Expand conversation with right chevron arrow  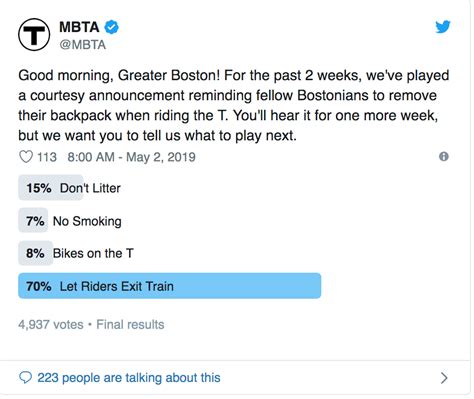[444, 378]
